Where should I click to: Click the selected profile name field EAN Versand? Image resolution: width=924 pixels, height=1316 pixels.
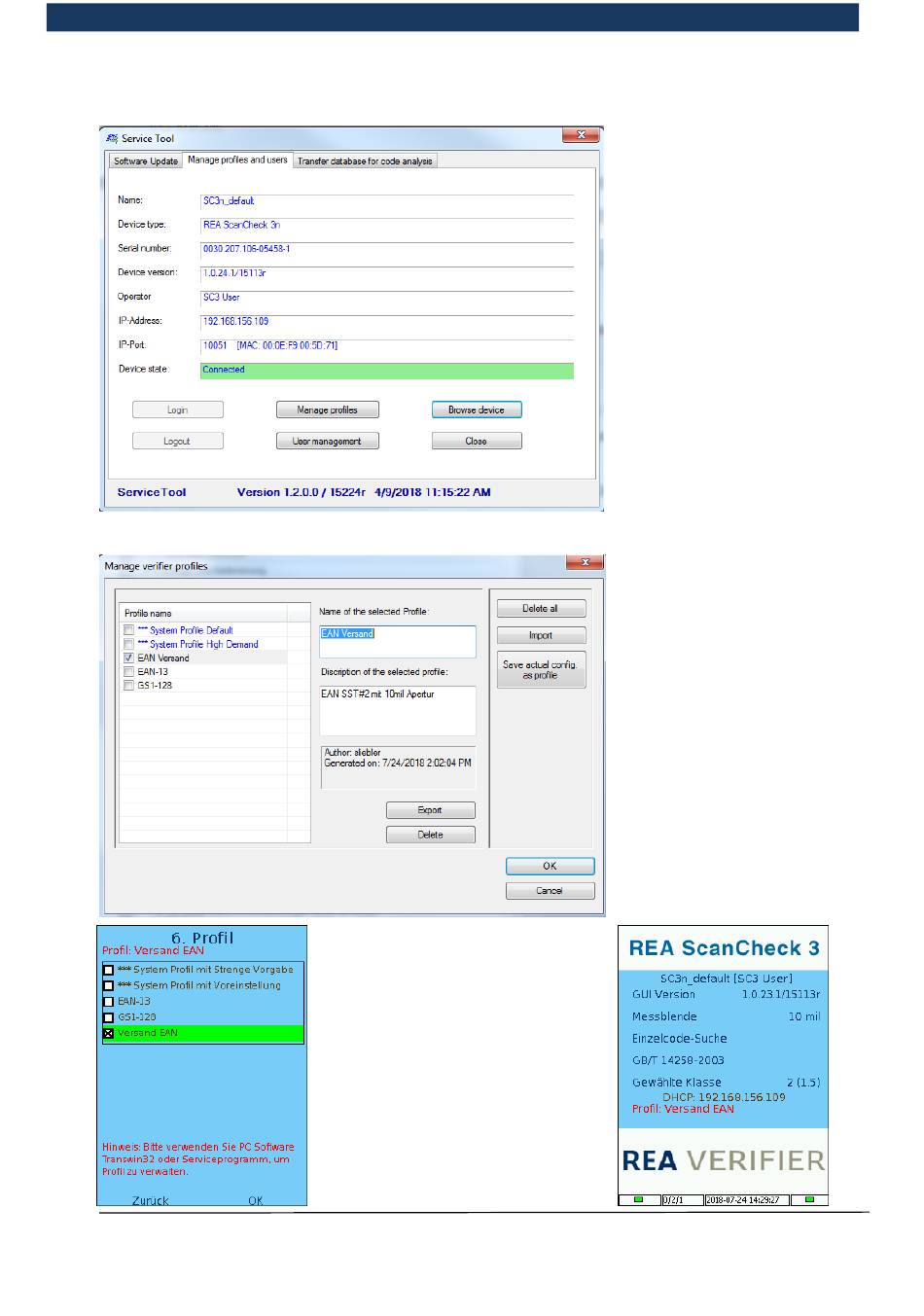[x=398, y=641]
